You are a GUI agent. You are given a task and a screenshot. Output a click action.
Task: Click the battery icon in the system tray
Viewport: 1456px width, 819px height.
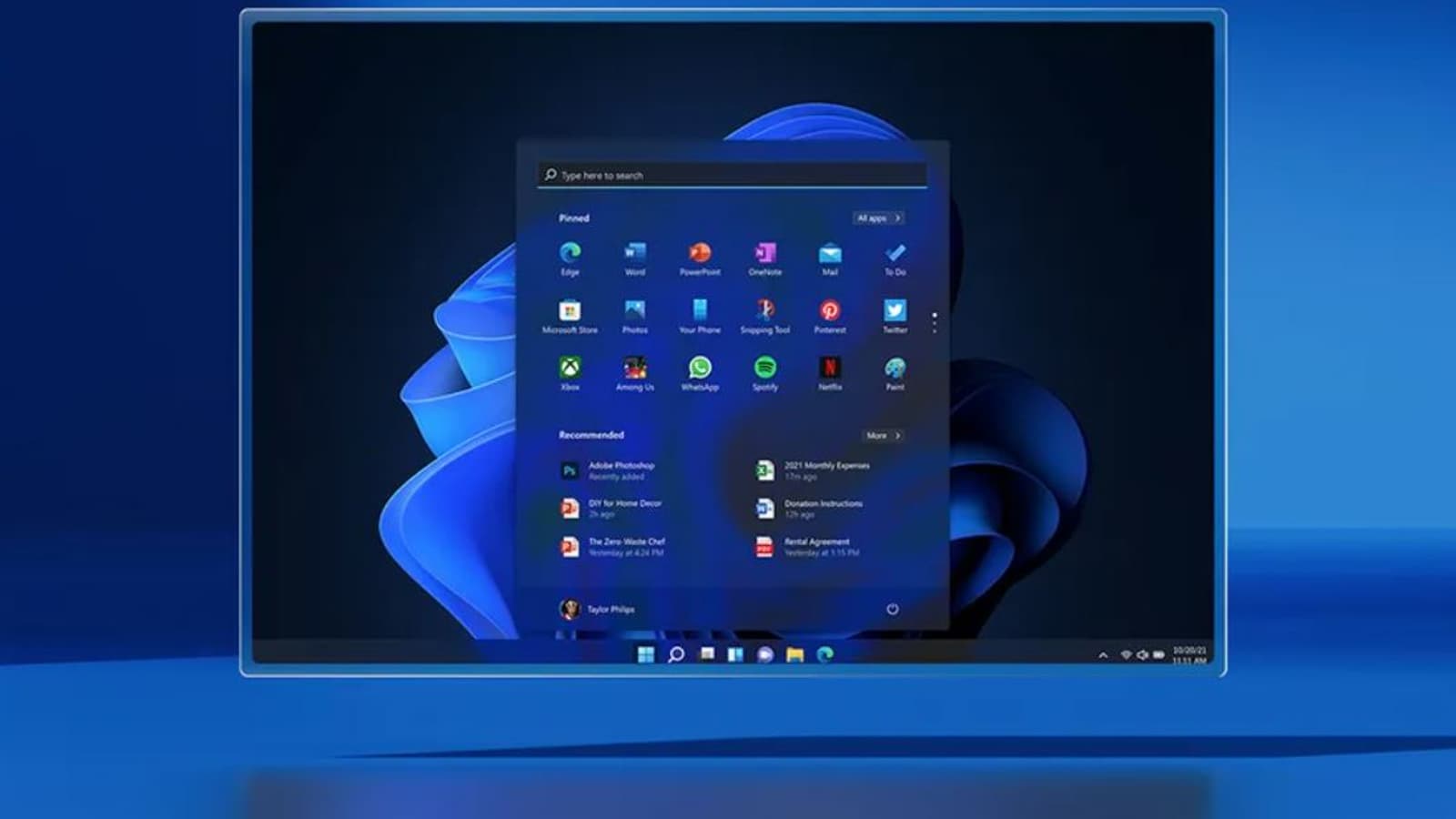click(1158, 655)
